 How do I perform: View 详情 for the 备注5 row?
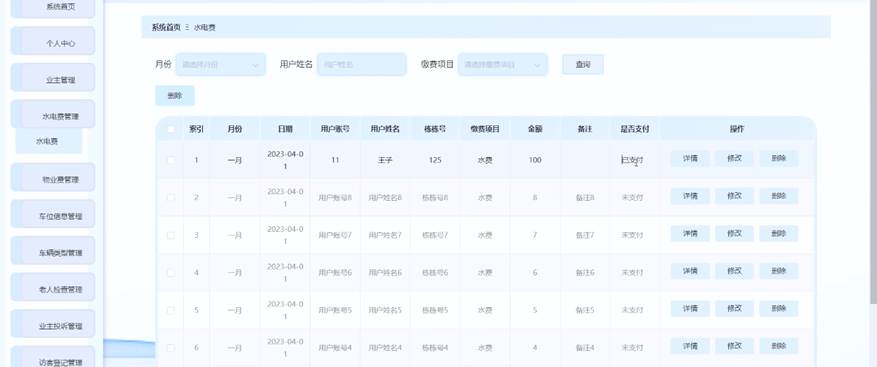coord(690,308)
